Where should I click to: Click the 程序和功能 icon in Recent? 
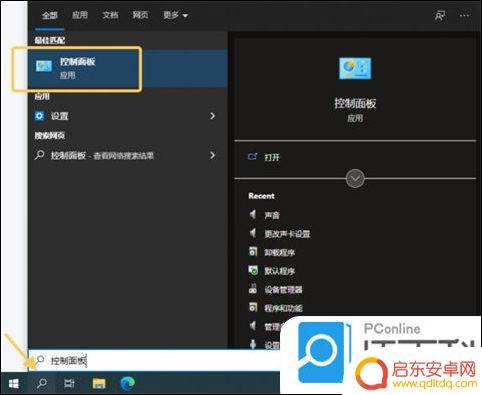click(253, 307)
